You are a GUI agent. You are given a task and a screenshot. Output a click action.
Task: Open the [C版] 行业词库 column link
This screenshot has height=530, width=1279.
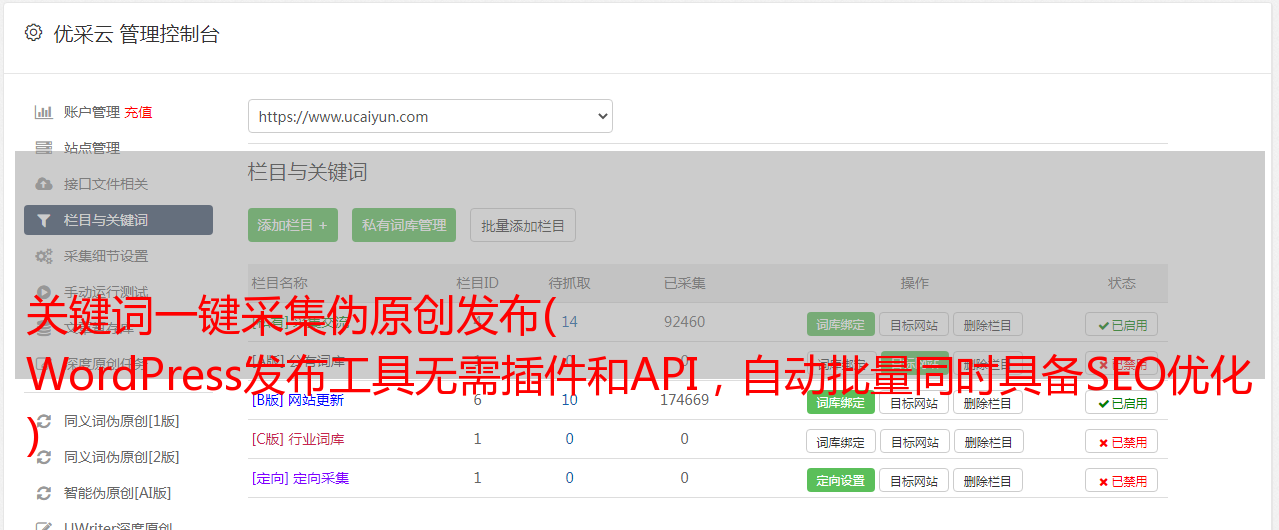click(x=298, y=439)
